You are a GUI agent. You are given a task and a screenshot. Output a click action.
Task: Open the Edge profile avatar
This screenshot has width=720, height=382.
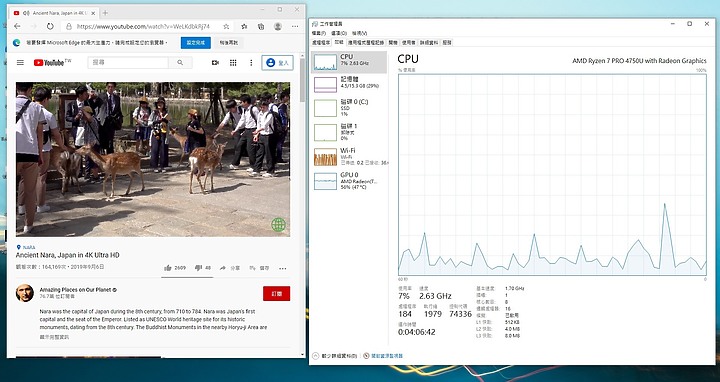click(x=278, y=27)
